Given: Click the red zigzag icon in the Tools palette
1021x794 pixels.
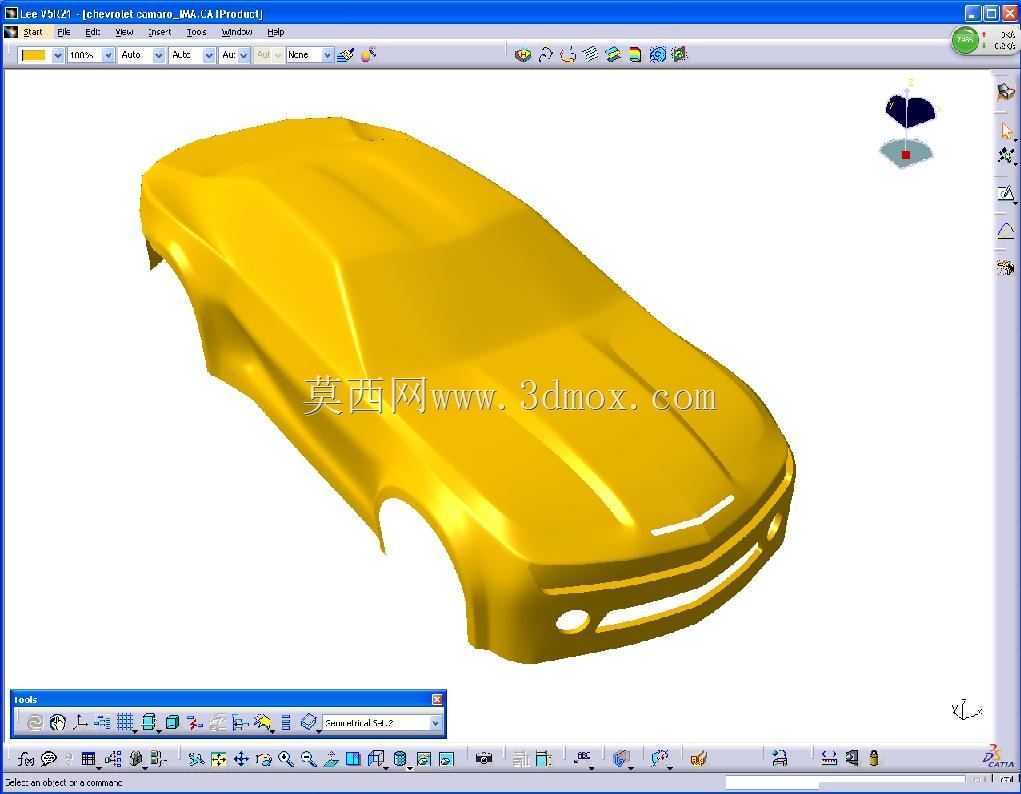Looking at the screenshot, I should pos(194,722).
